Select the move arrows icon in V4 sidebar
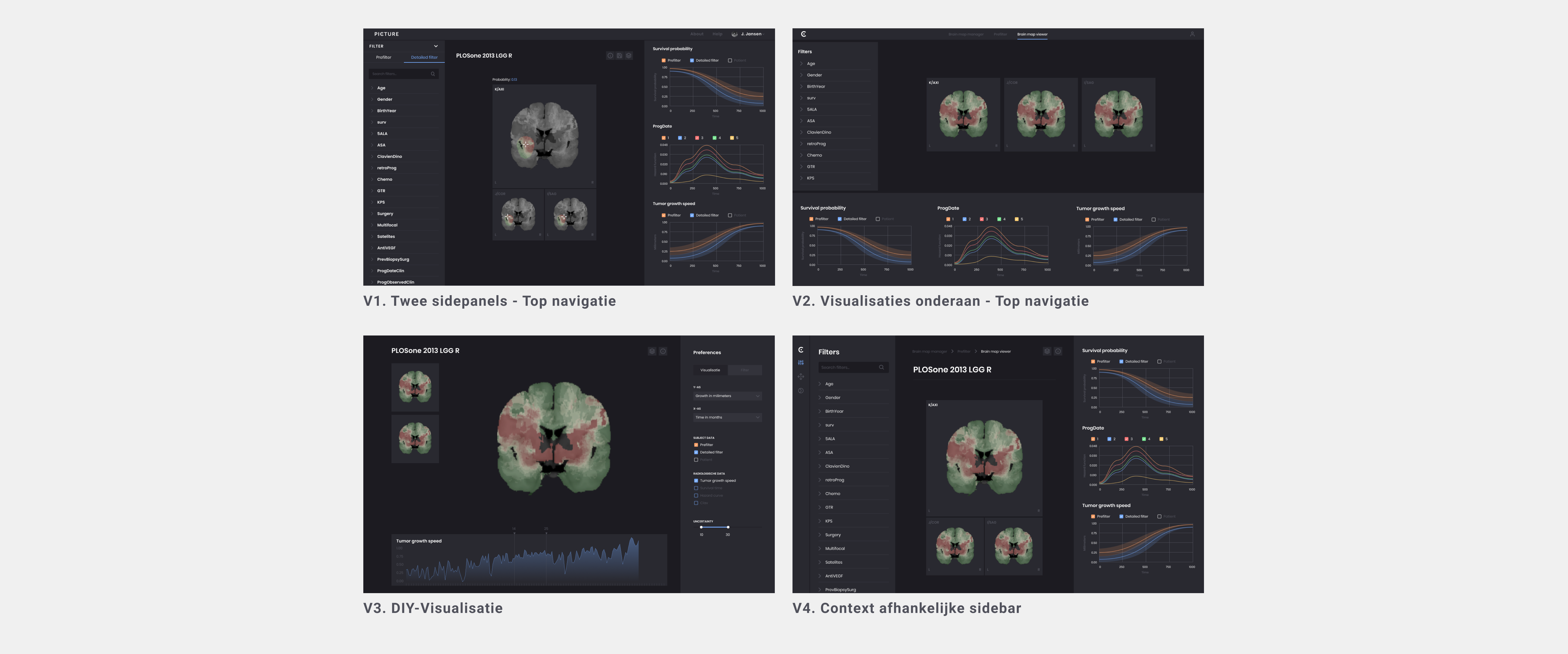Screen dimensions: 1568x654 point(801,377)
